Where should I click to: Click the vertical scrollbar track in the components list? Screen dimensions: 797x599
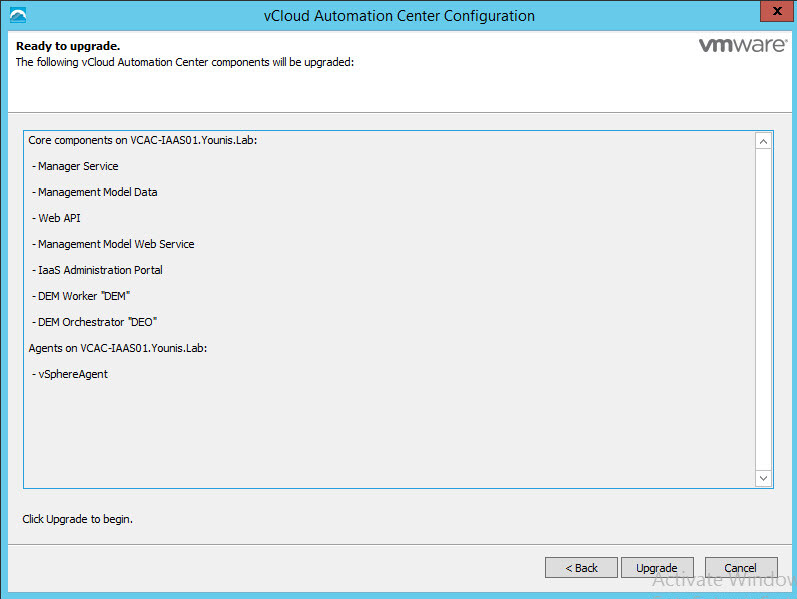coord(764,310)
